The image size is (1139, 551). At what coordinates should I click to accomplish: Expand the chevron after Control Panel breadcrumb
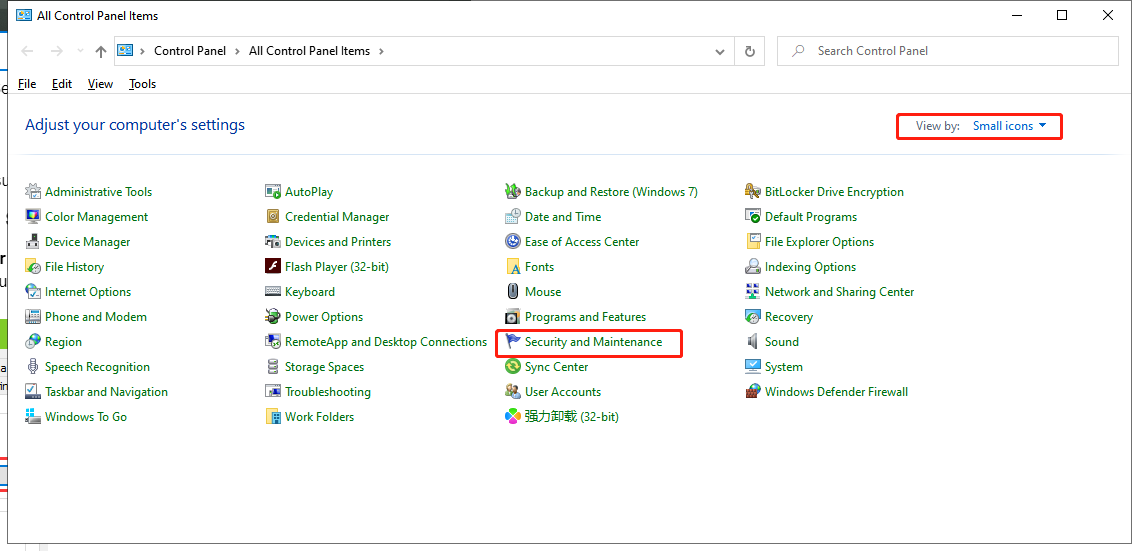click(237, 51)
